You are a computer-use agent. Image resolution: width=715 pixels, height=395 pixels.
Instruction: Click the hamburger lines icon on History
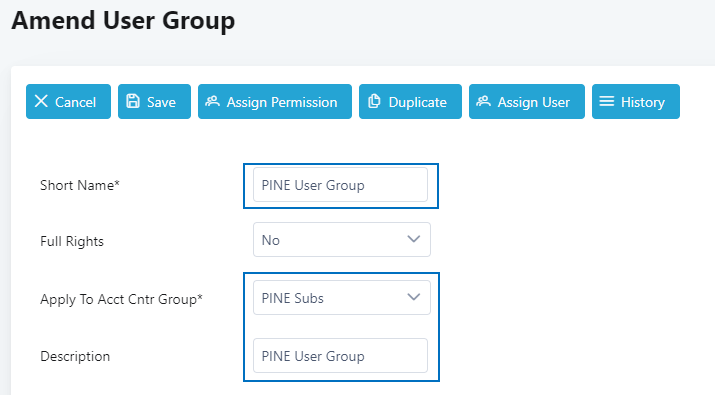[606, 101]
